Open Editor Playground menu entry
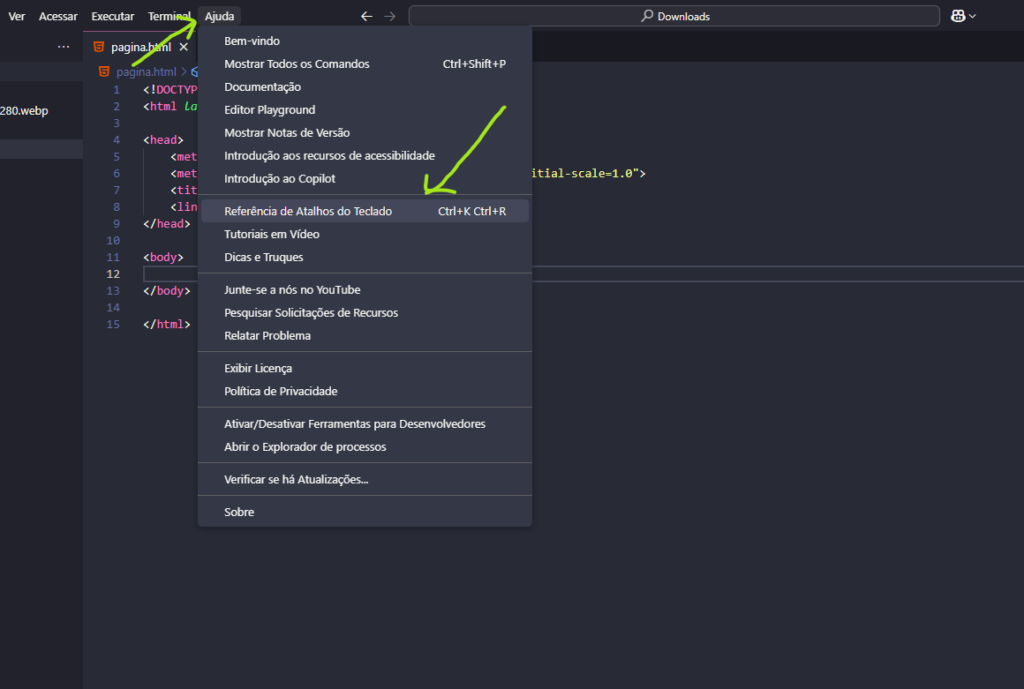This screenshot has width=1024, height=689. pos(269,110)
